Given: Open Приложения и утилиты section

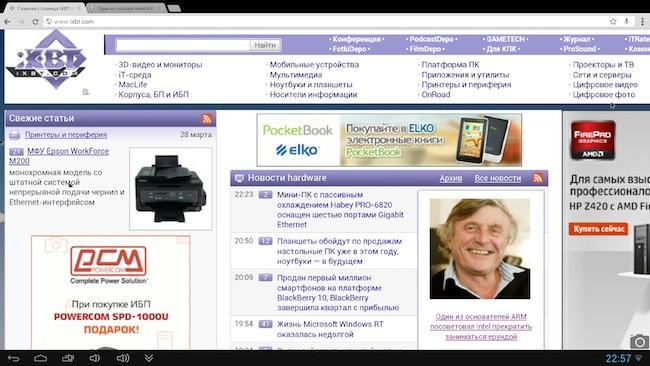Looking at the screenshot, I should (465, 75).
